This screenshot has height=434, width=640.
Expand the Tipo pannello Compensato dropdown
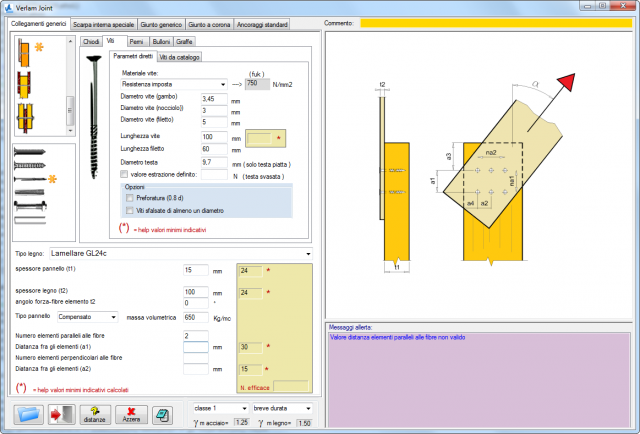pos(87,316)
